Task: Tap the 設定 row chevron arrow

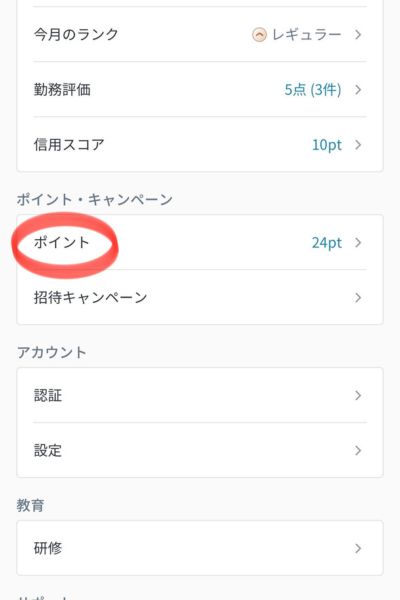Action: [x=358, y=450]
